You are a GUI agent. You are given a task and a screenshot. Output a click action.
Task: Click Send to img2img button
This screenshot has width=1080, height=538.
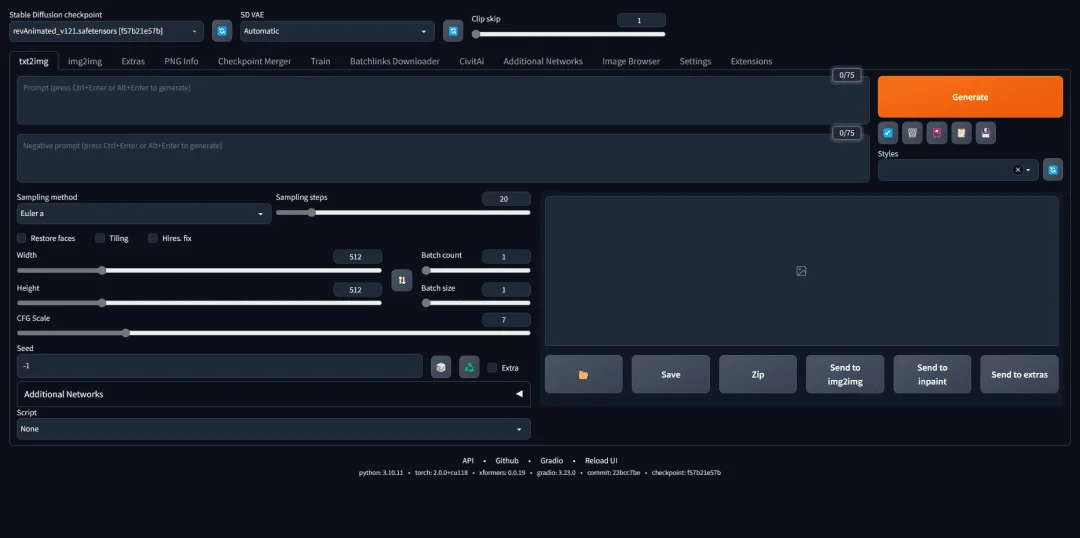pyautogui.click(x=845, y=374)
